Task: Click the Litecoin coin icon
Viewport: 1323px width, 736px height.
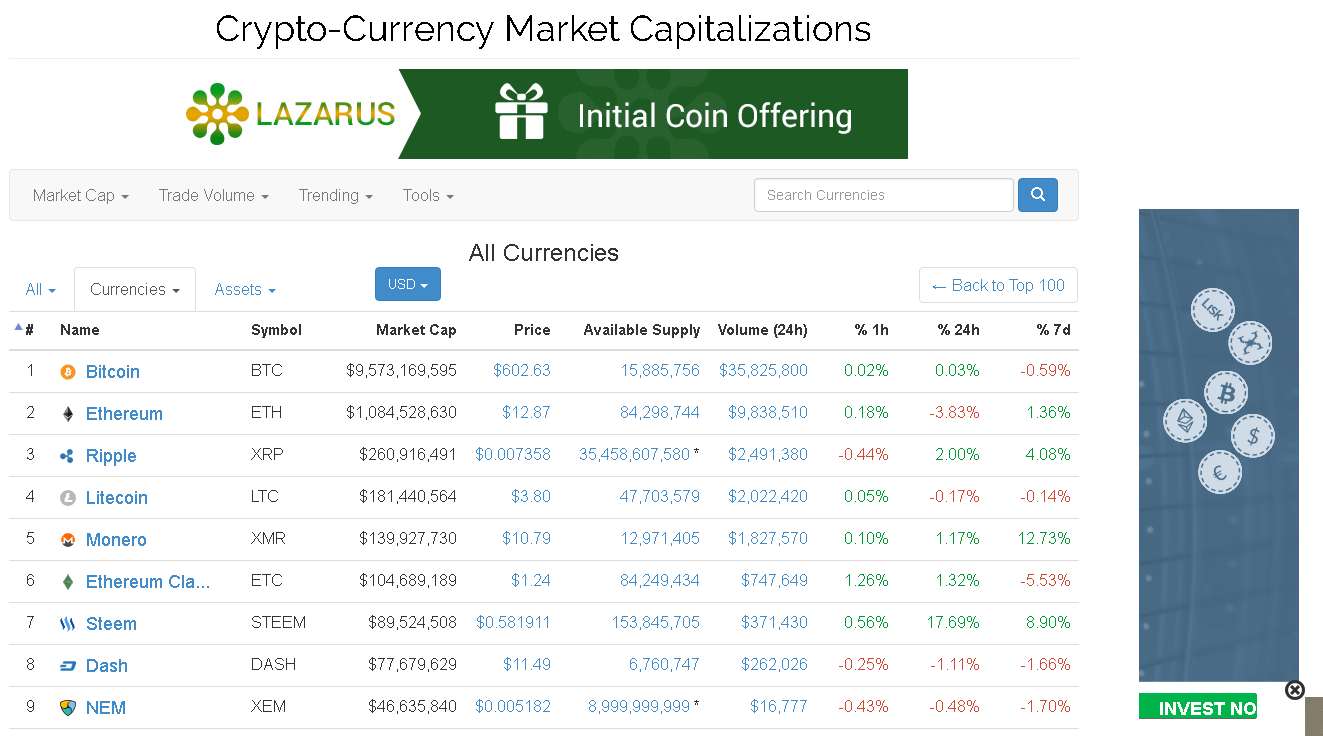Action: (68, 498)
